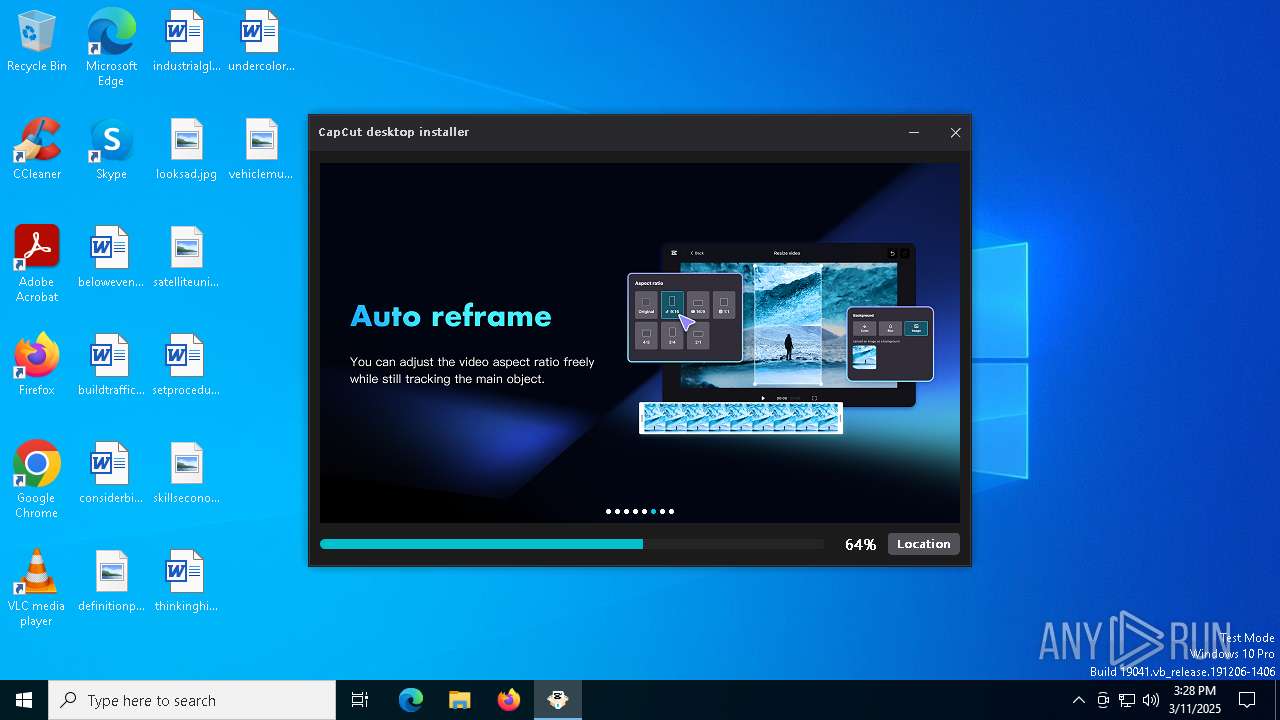Select the undercolor... Word document on desktop
The width and height of the screenshot is (1280, 720).
[x=261, y=41]
